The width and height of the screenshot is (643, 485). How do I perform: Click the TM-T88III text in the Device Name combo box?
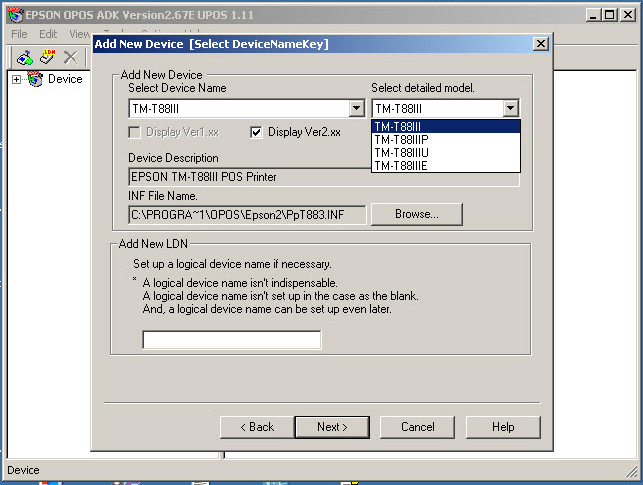(x=156, y=109)
